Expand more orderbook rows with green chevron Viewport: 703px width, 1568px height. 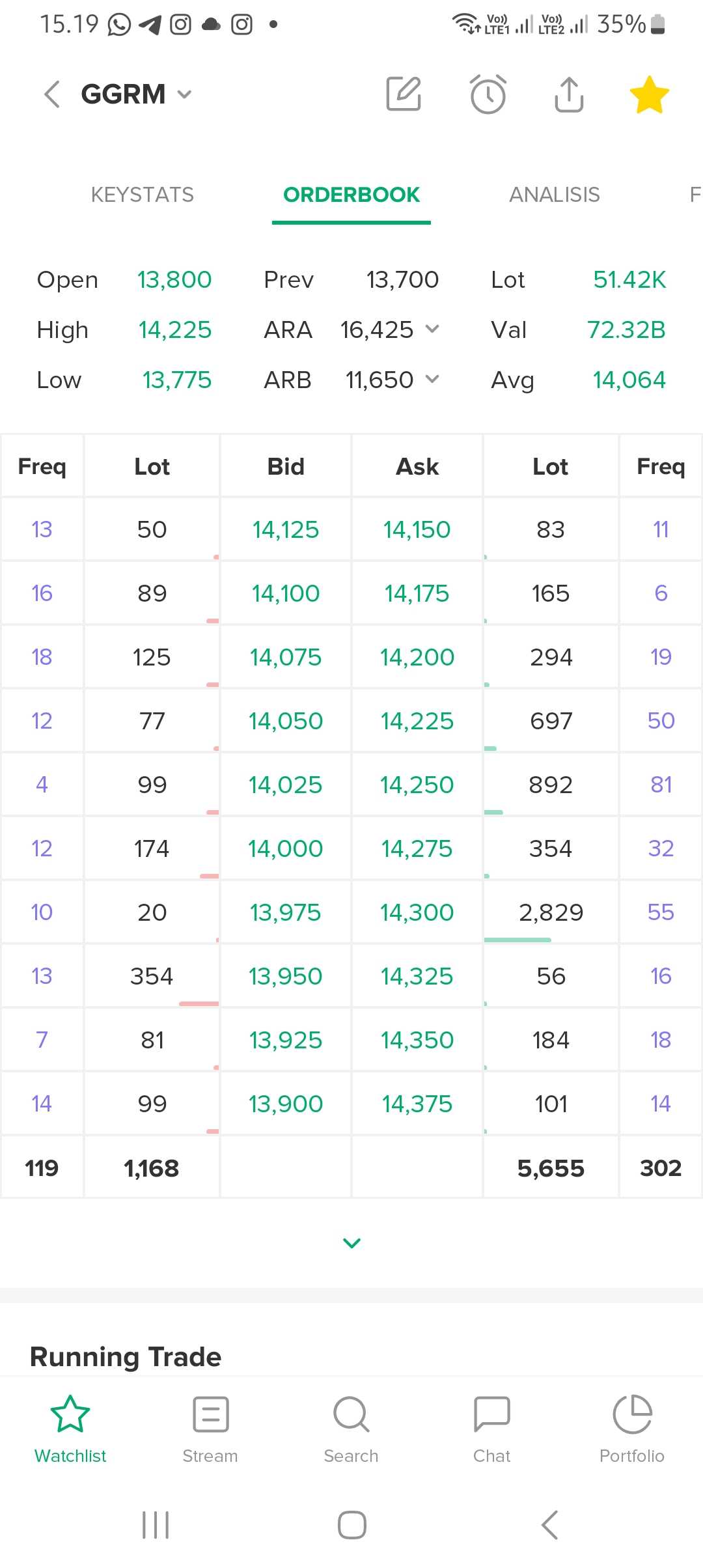351,1243
